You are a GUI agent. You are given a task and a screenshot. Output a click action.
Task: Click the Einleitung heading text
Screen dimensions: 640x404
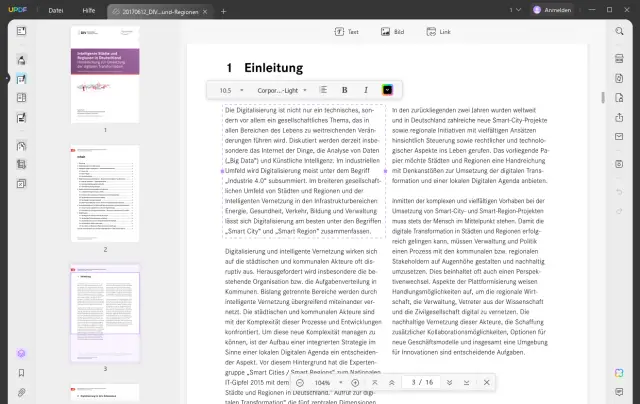tap(273, 68)
